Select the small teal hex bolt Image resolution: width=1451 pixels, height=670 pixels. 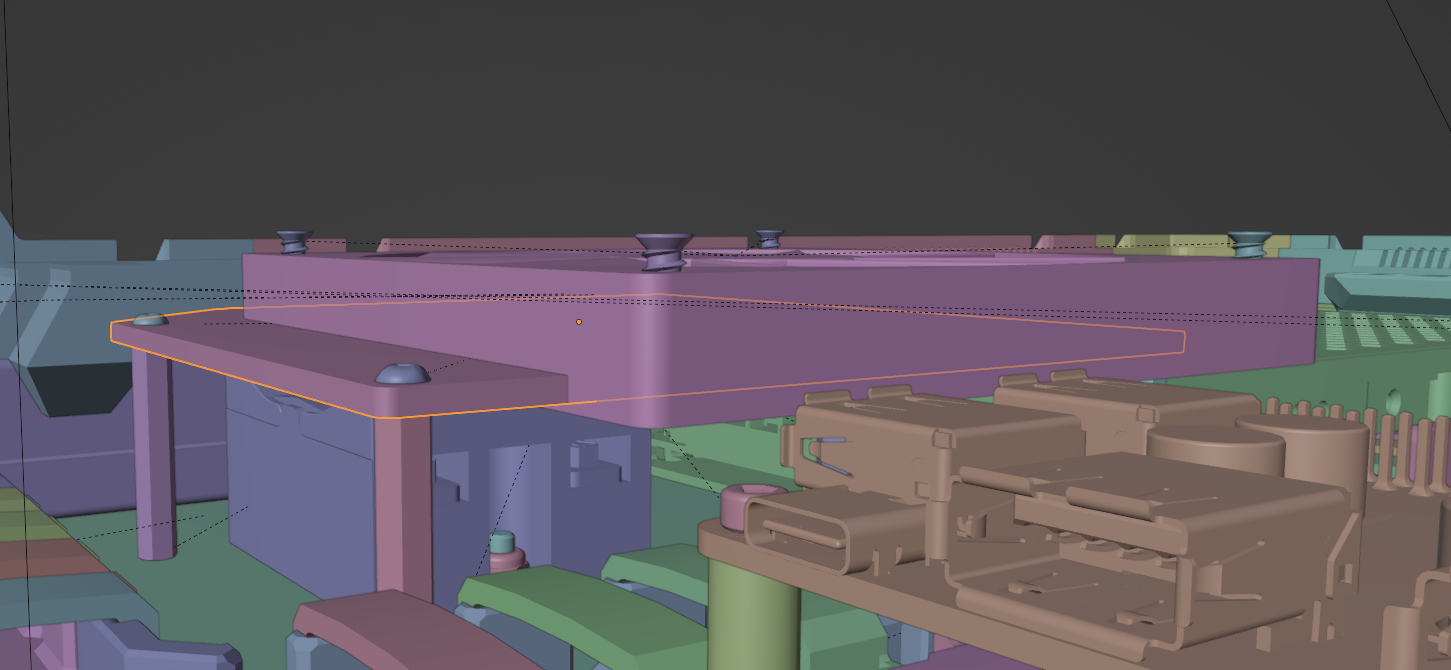click(503, 542)
